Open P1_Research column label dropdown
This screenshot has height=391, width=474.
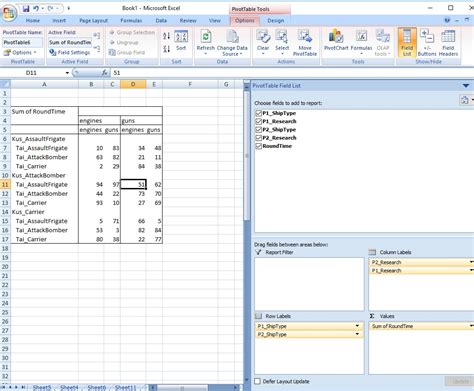tap(471, 270)
